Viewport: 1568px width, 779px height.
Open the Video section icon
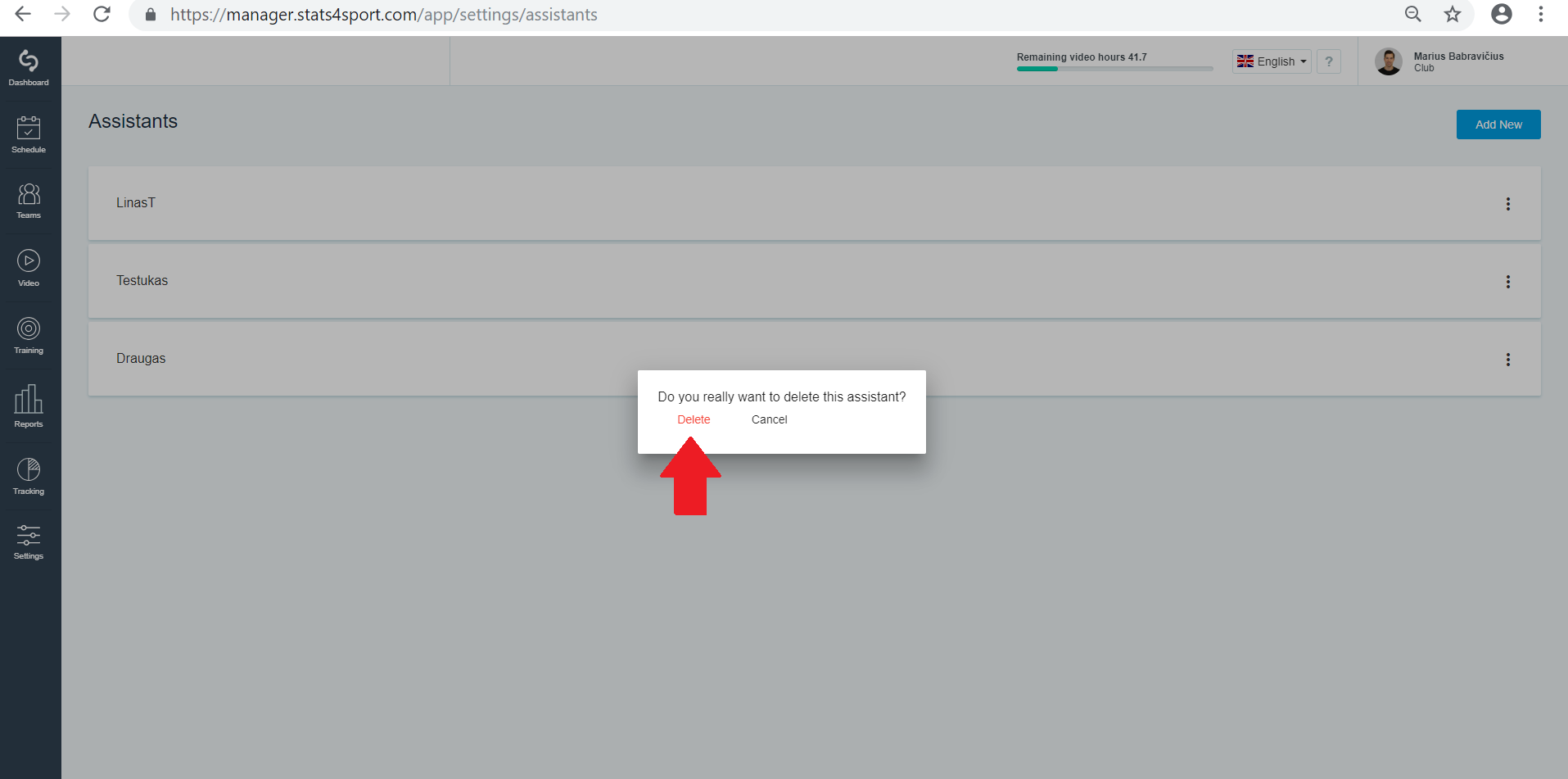click(x=29, y=261)
